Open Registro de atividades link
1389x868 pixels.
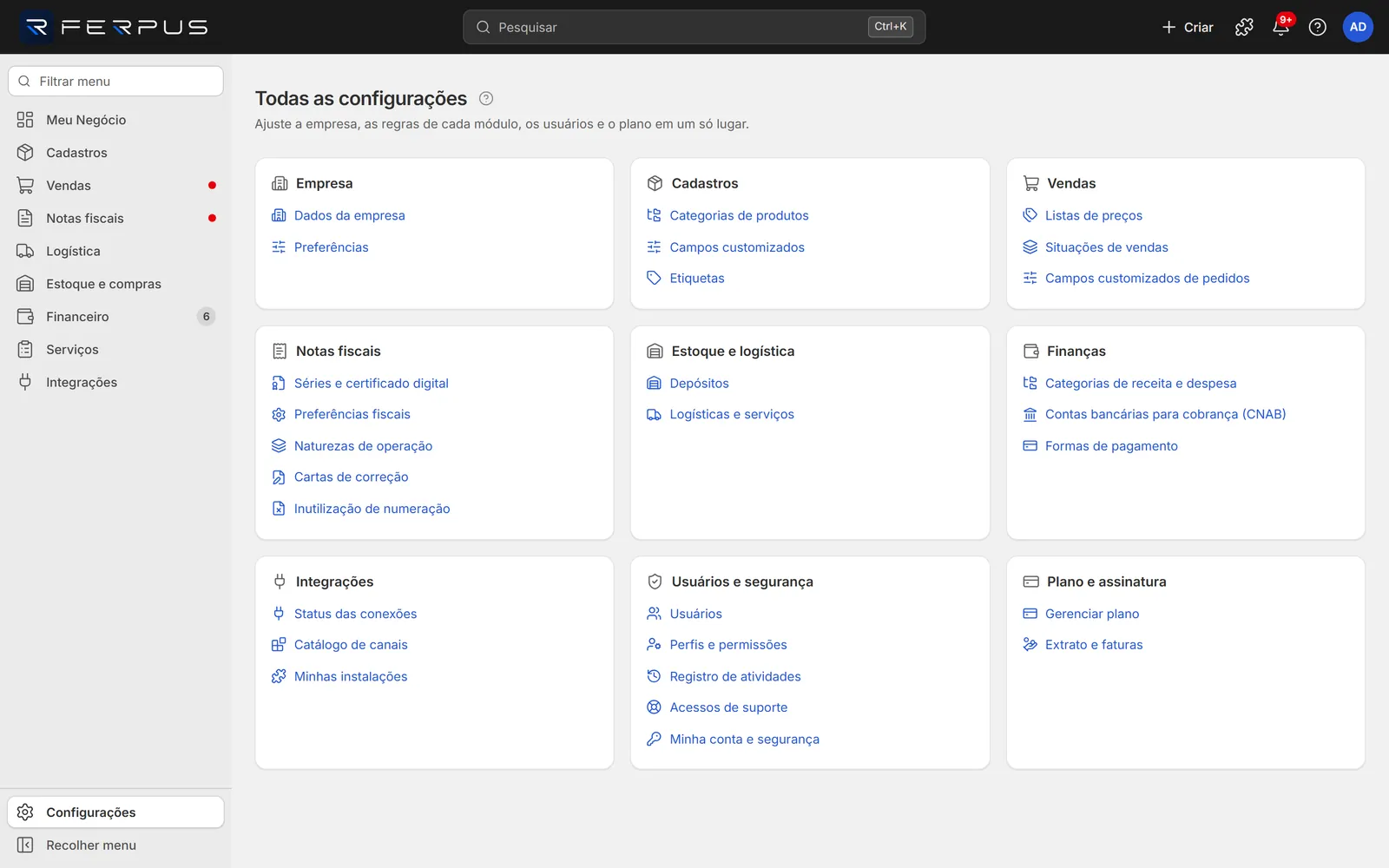coord(735,676)
